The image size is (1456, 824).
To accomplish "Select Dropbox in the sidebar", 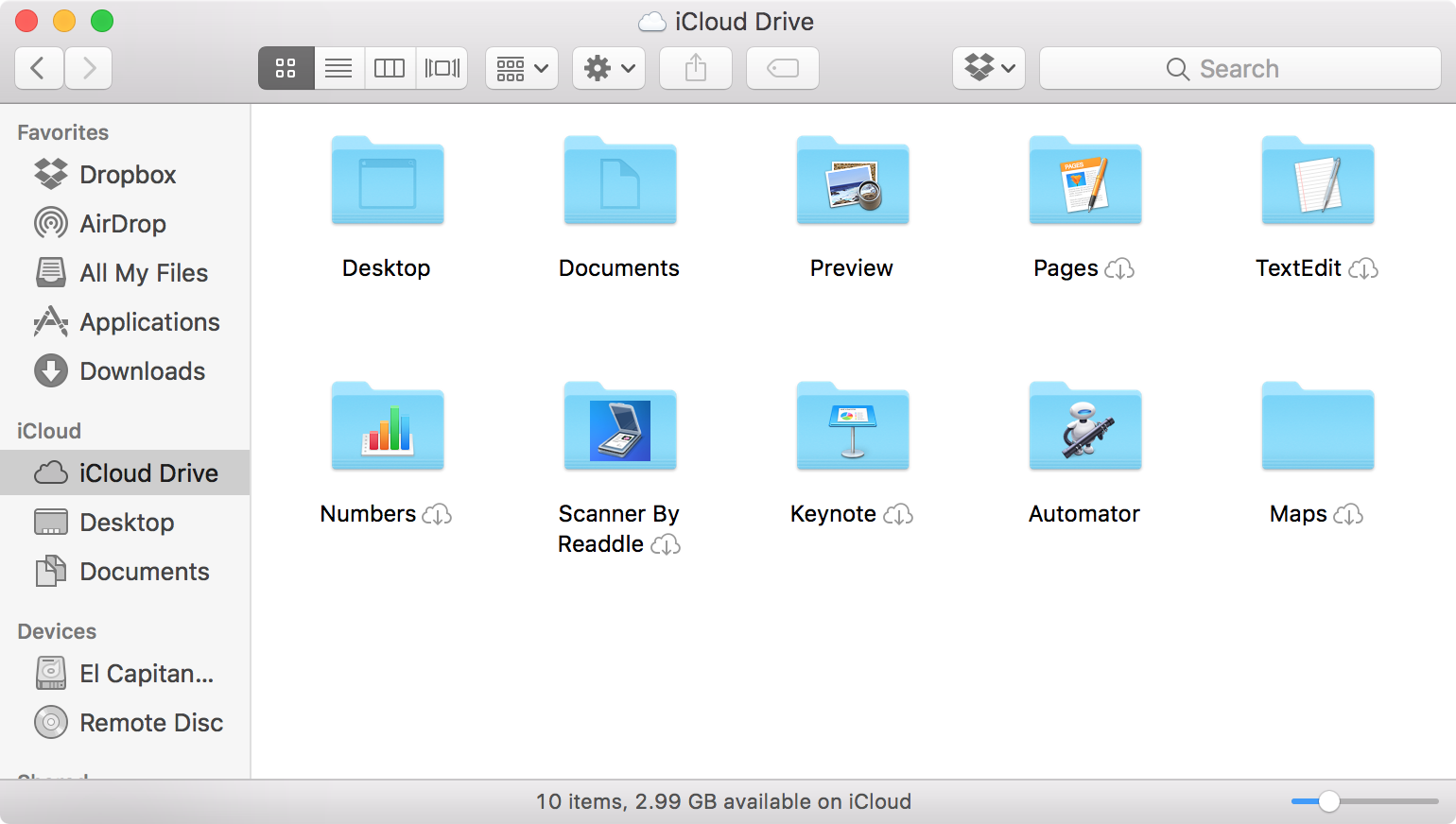I will pyautogui.click(x=125, y=175).
